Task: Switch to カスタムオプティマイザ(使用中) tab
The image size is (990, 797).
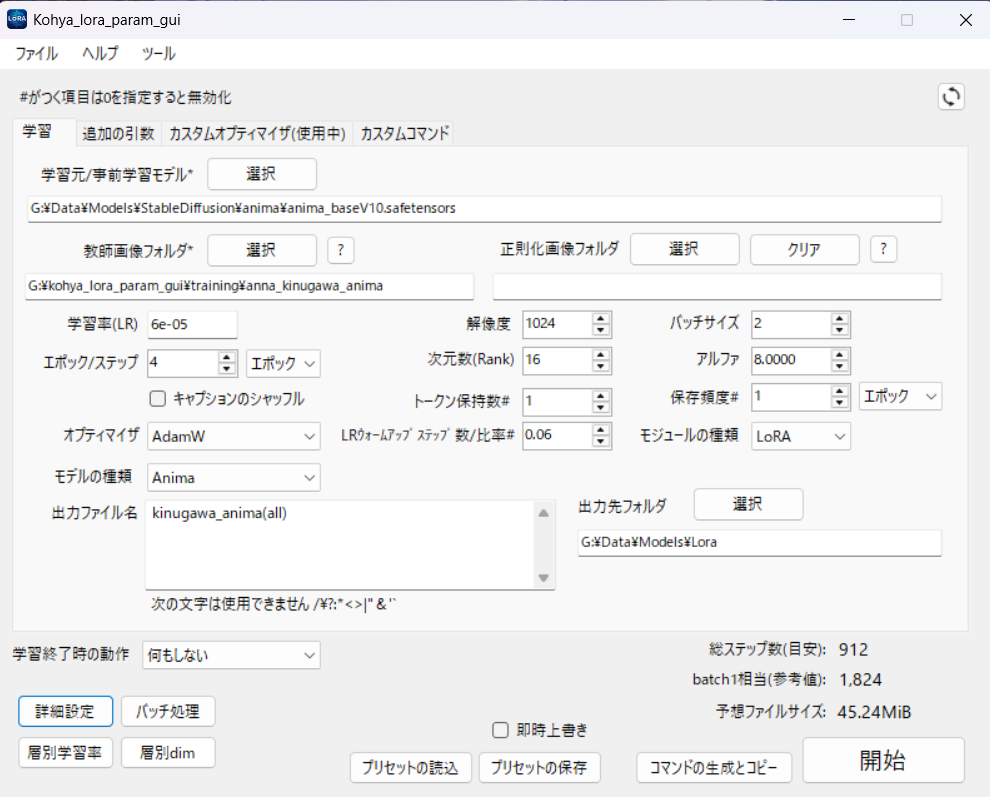Action: 257,133
